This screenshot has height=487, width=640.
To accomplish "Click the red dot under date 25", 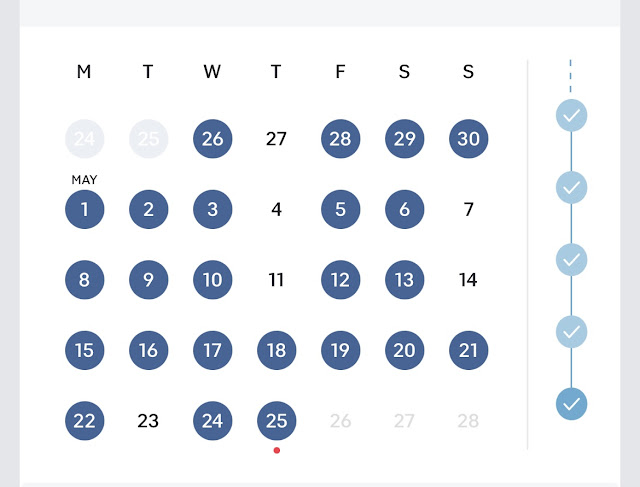I will tap(277, 450).
